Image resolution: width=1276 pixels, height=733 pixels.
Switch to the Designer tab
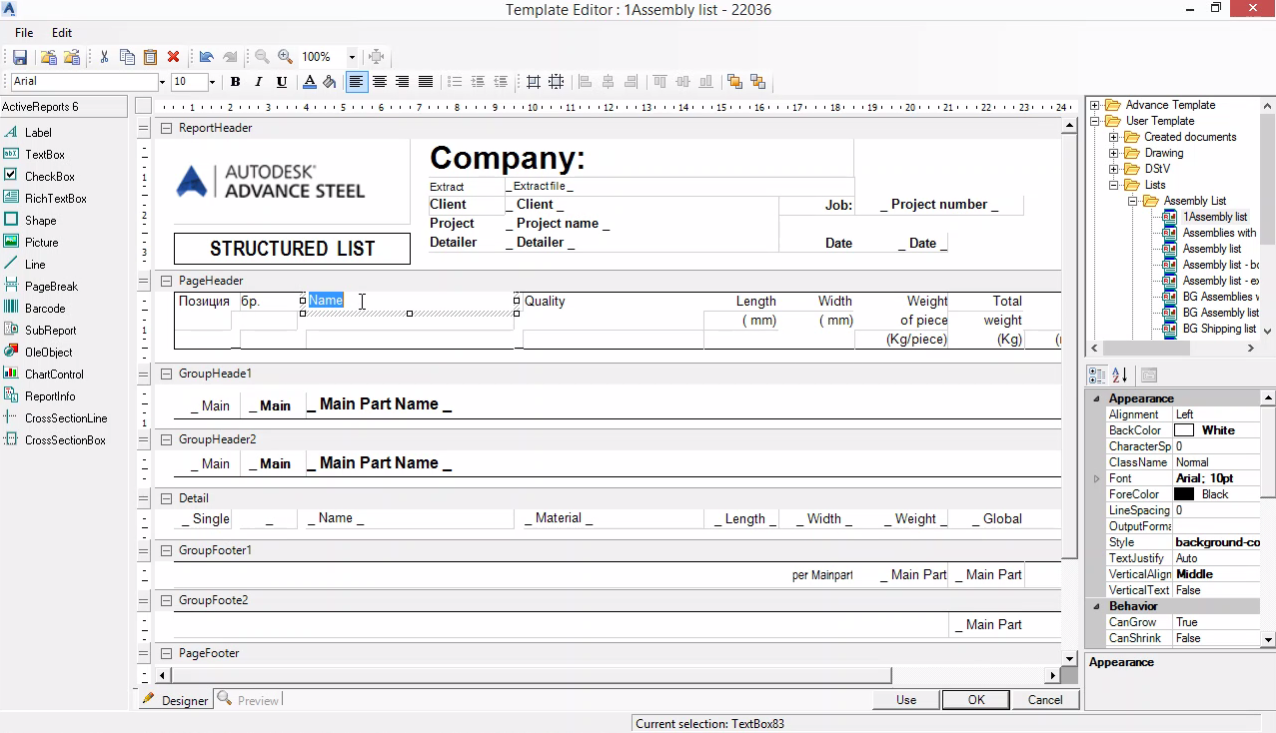pyautogui.click(x=175, y=700)
